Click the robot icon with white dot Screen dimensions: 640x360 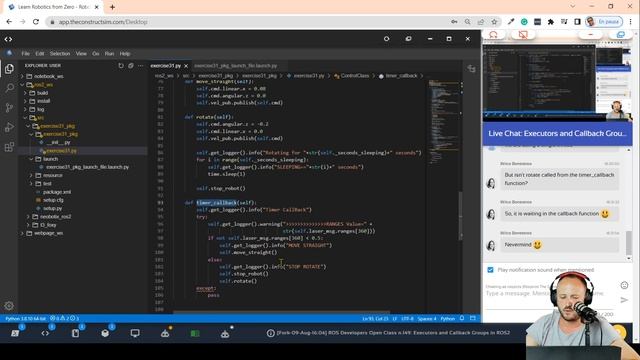225,333
